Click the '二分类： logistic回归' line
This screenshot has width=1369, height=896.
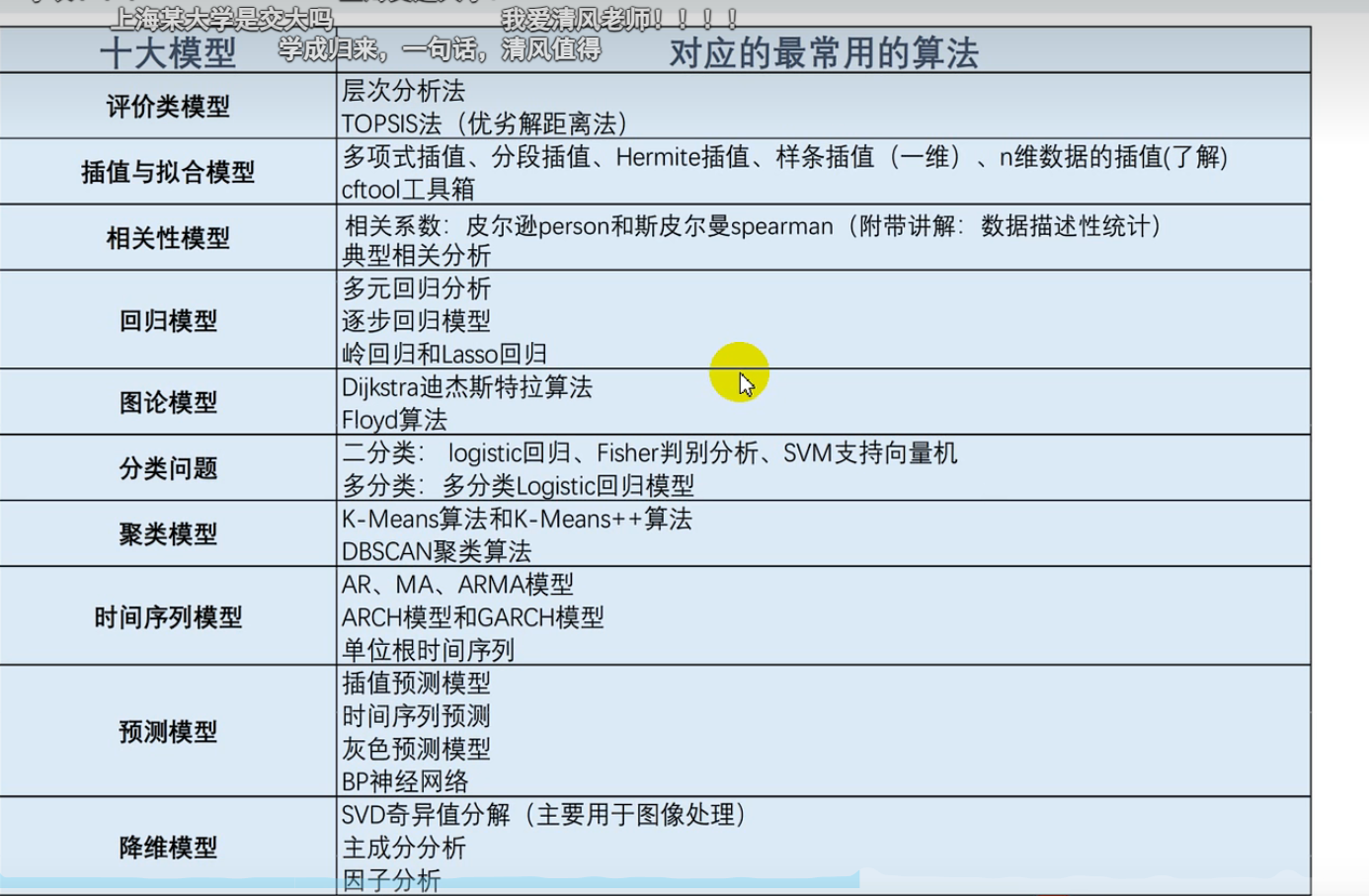[650, 453]
